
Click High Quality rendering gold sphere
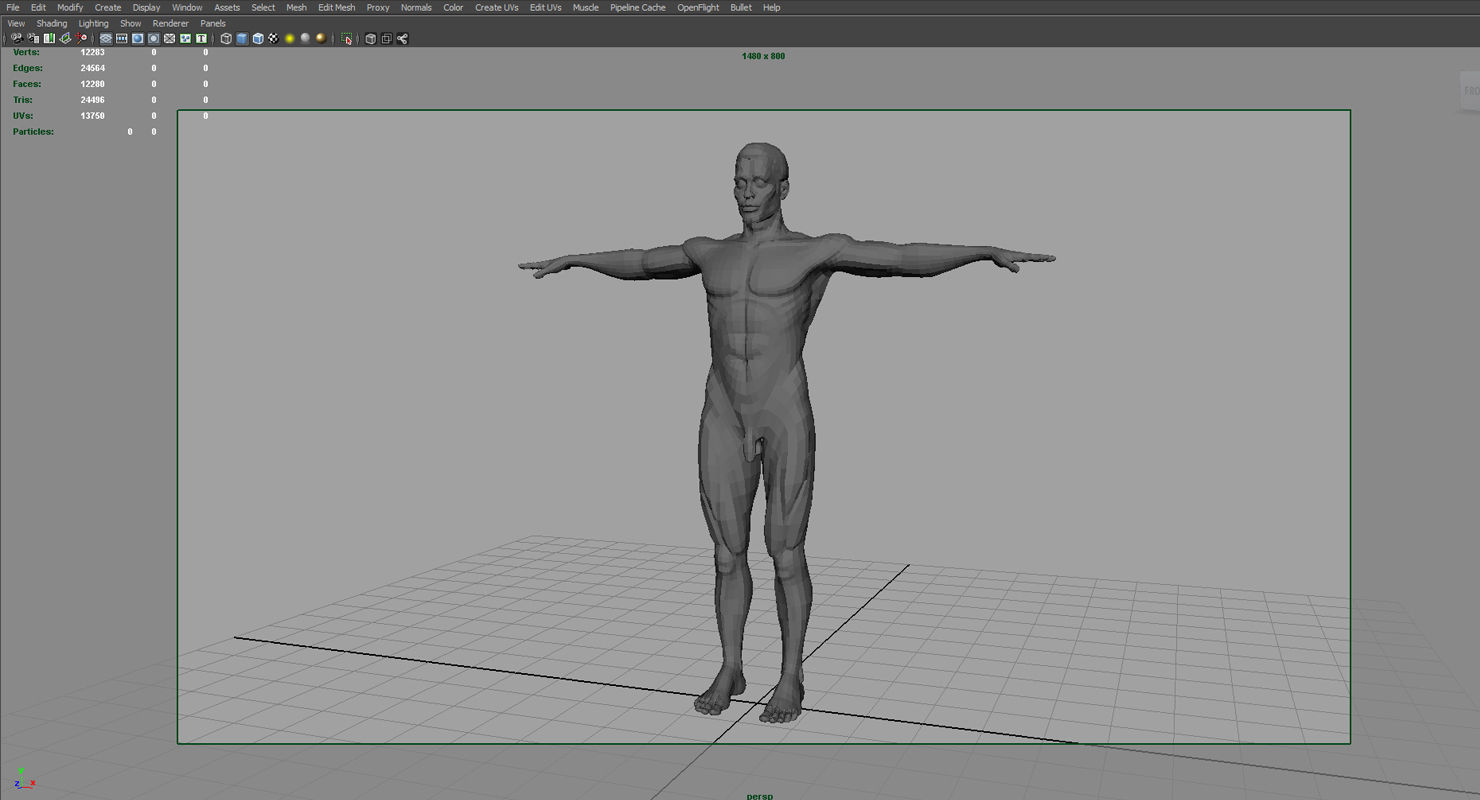pyautogui.click(x=321, y=38)
